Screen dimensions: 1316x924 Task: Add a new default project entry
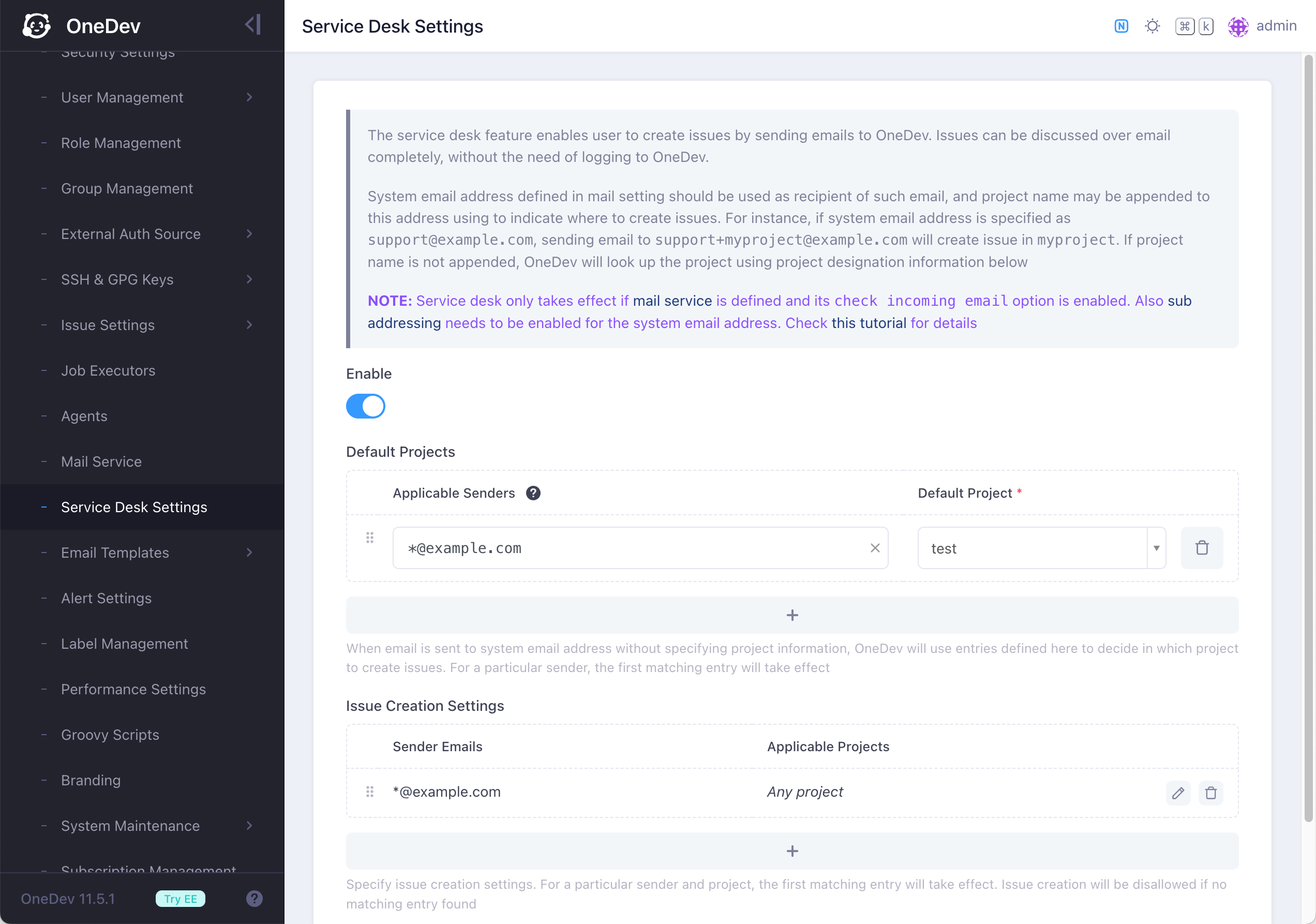click(x=791, y=615)
